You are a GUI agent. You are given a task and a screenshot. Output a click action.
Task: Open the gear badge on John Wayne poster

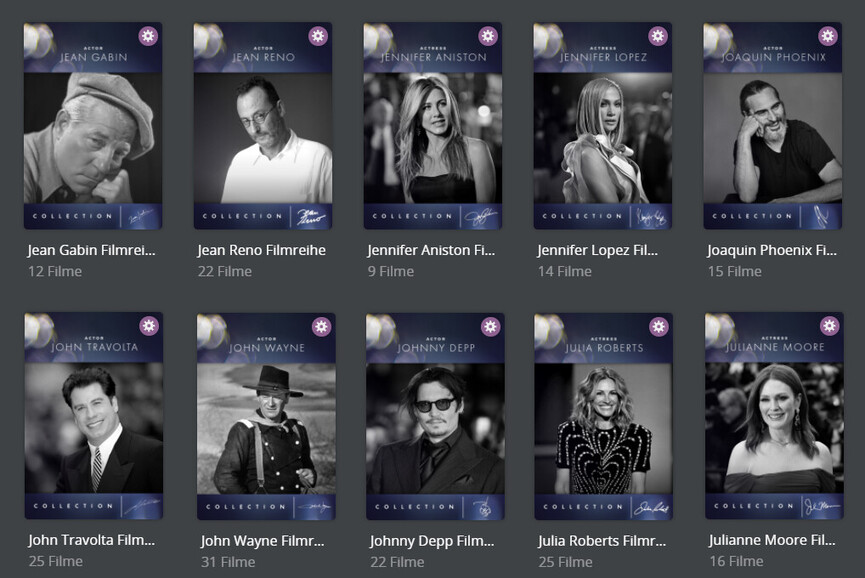pyautogui.click(x=322, y=327)
